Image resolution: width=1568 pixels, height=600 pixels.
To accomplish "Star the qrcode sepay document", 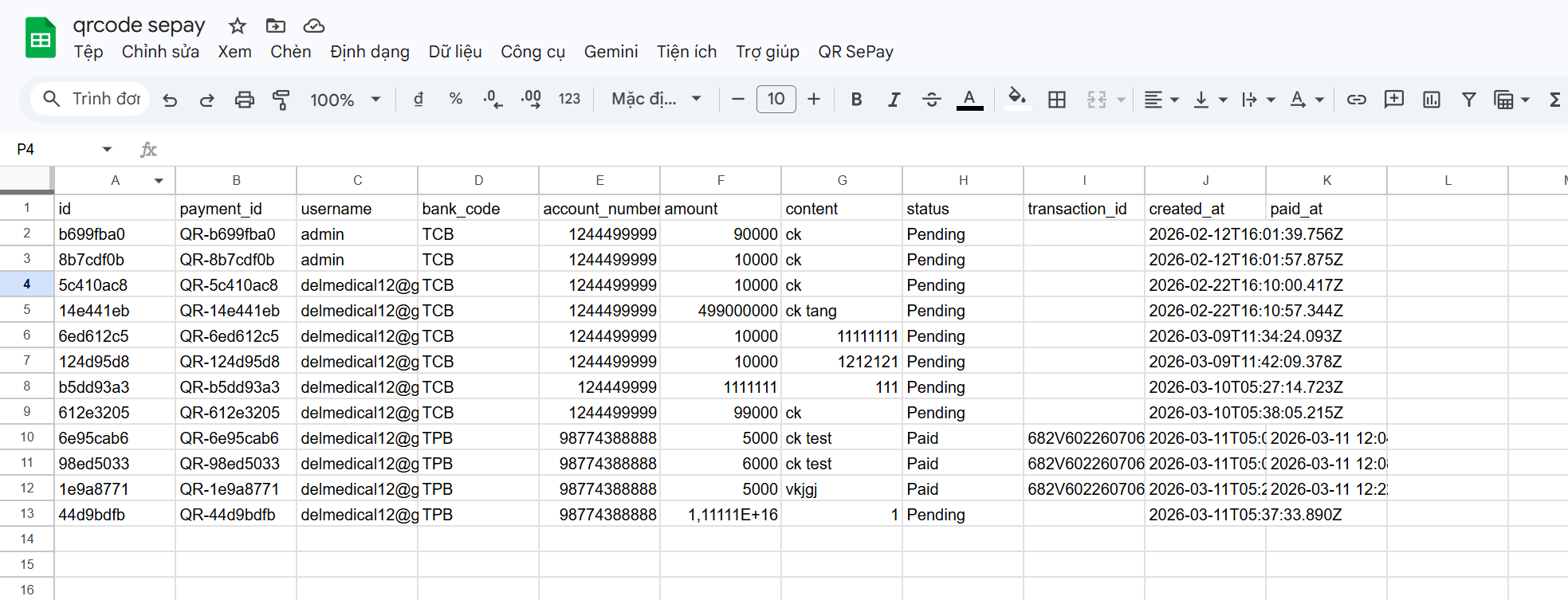I will [x=237, y=26].
